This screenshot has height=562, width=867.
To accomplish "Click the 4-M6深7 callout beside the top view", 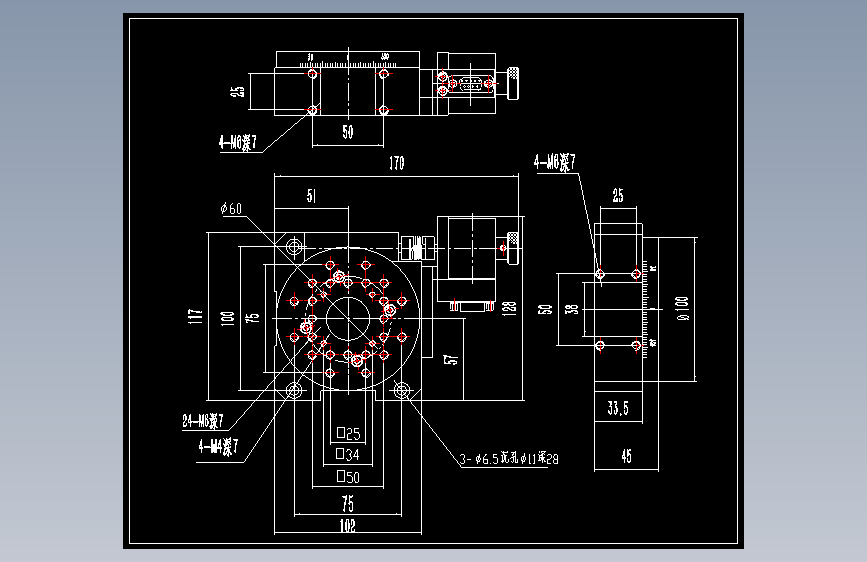I will 238,142.
